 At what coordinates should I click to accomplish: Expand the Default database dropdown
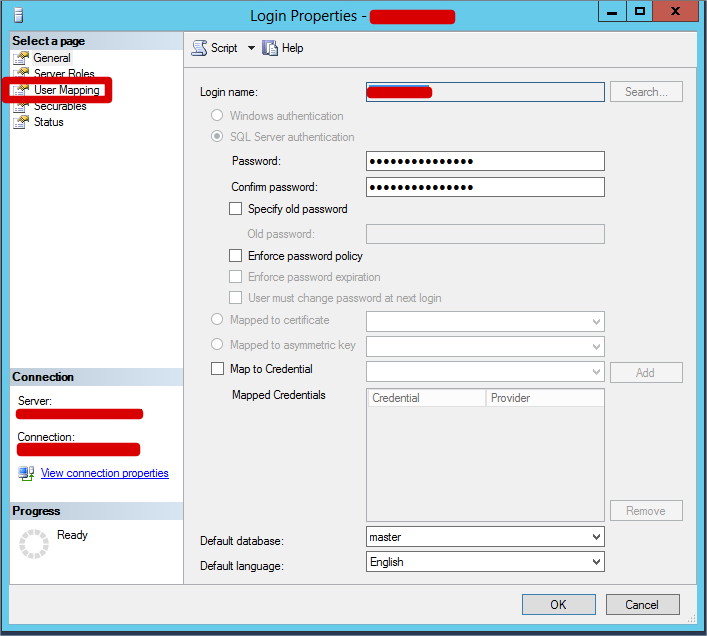[x=596, y=537]
